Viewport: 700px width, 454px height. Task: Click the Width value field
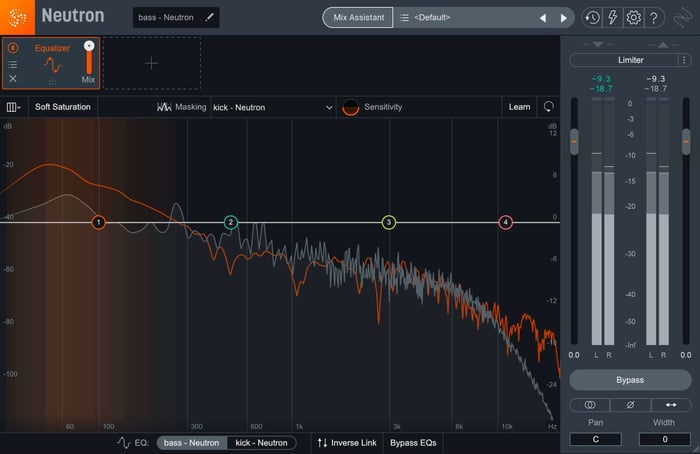(x=664, y=439)
